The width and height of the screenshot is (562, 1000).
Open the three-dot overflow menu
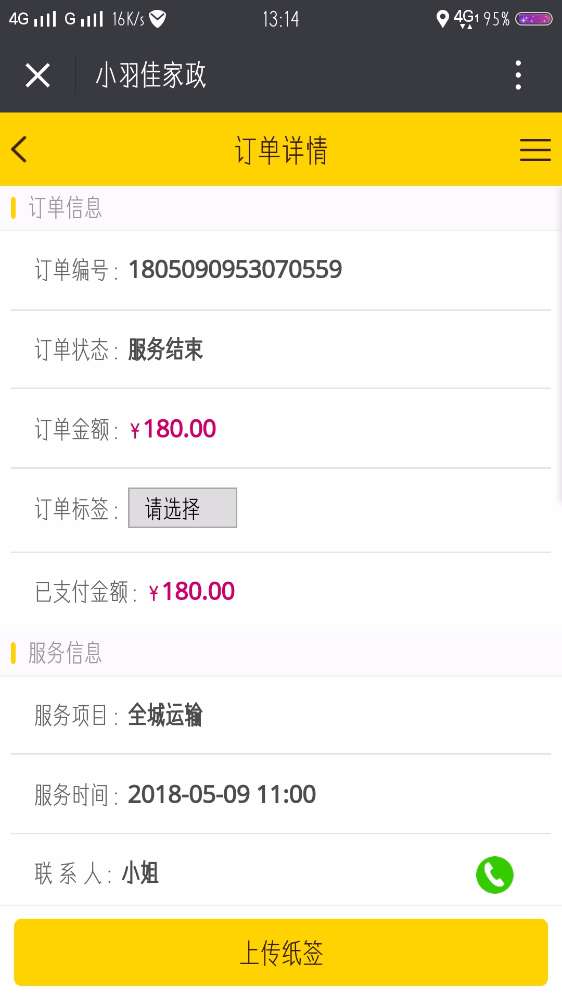(x=519, y=75)
